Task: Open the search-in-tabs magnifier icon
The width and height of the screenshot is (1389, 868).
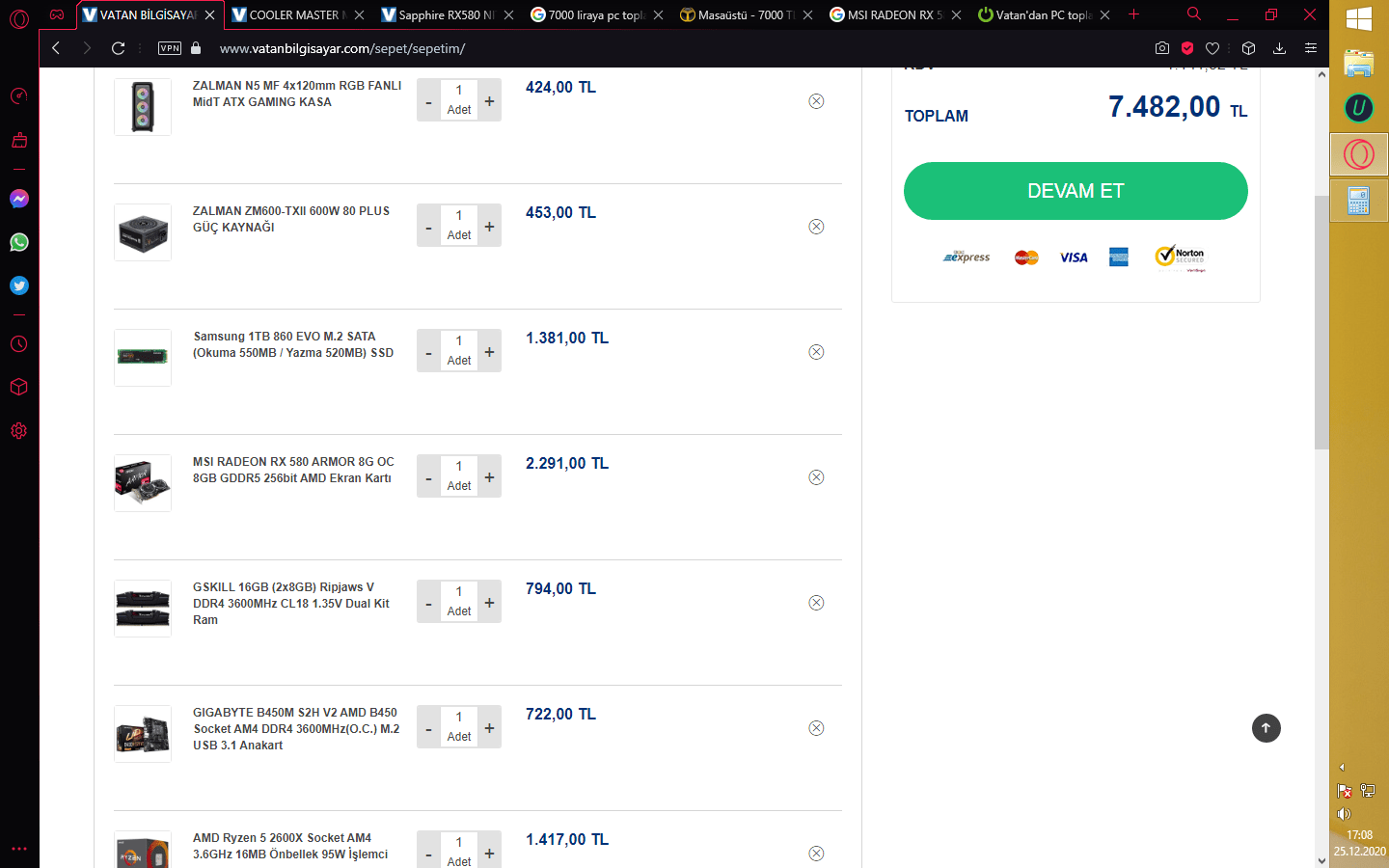Action: point(1194,14)
